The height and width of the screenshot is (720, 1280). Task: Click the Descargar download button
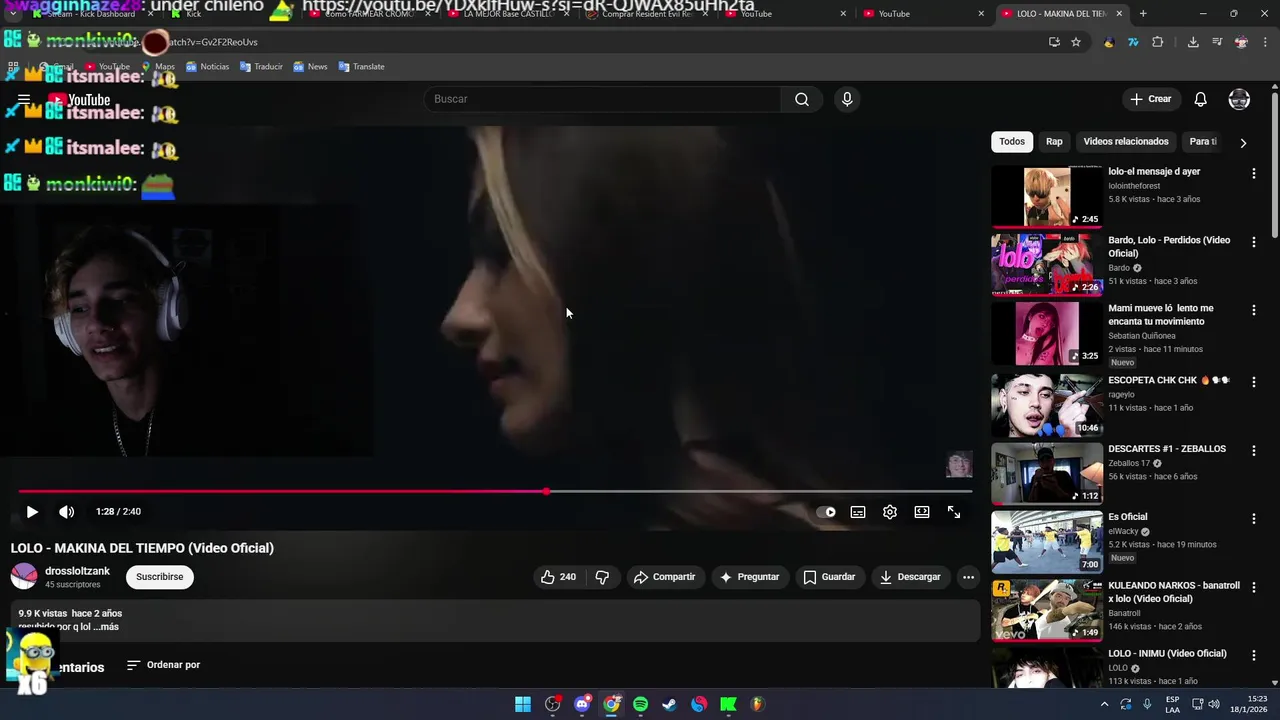coord(910,577)
